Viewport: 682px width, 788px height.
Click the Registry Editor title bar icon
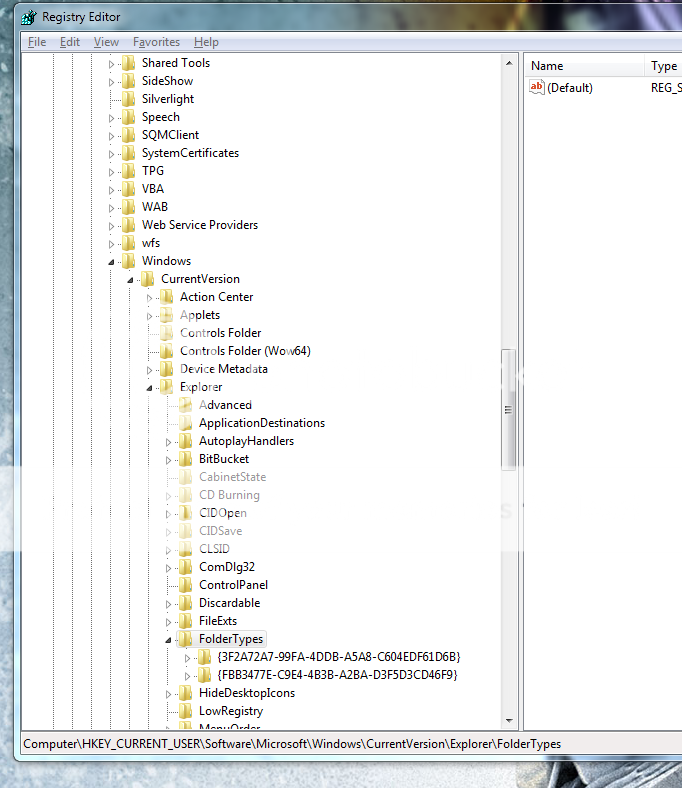click(29, 17)
